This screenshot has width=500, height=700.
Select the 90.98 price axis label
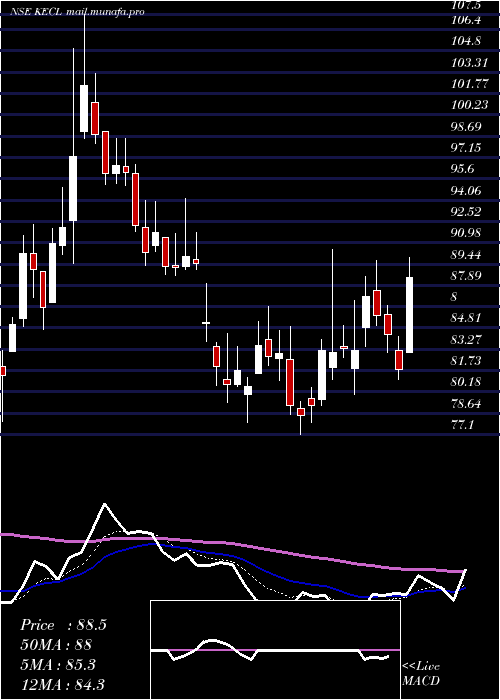click(x=466, y=233)
